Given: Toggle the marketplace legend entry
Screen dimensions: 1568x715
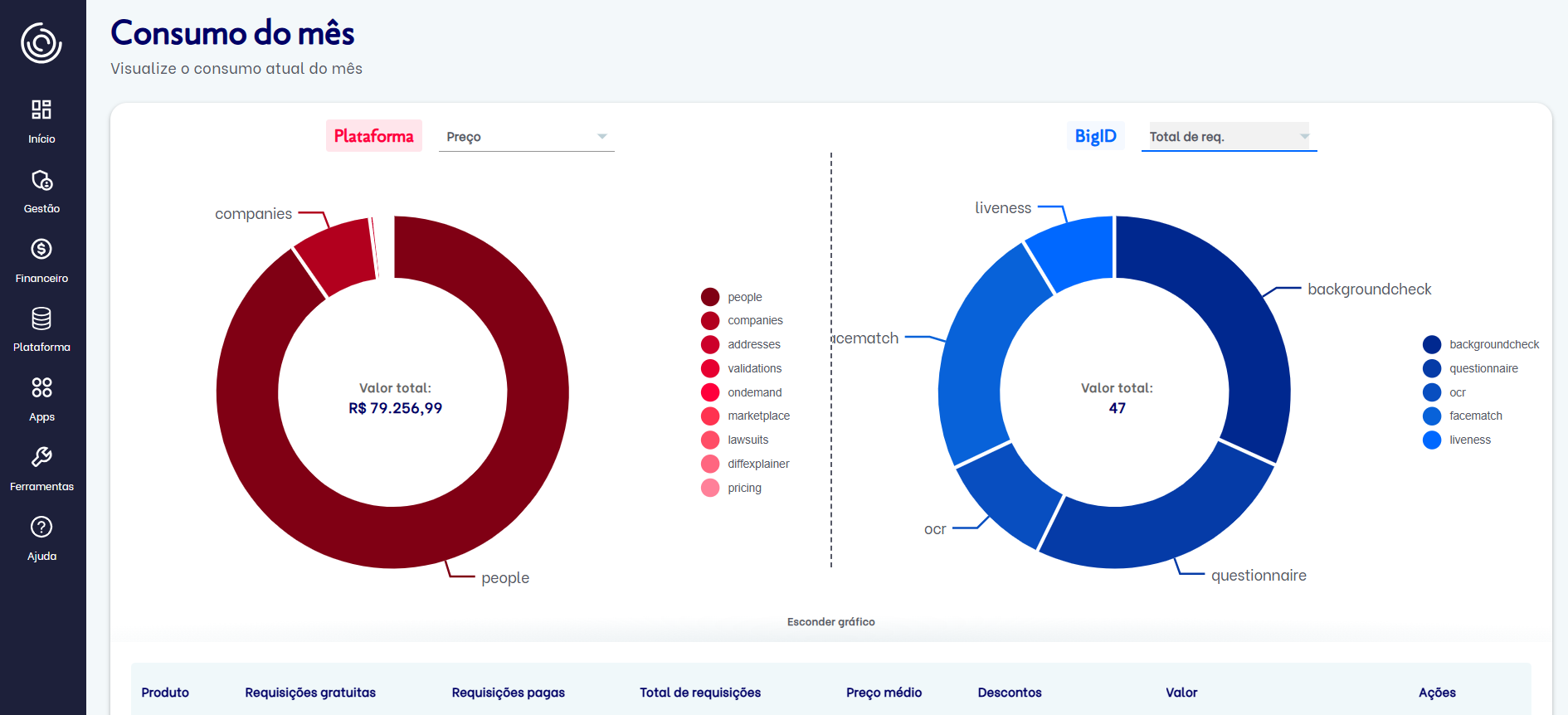Looking at the screenshot, I should 746,416.
